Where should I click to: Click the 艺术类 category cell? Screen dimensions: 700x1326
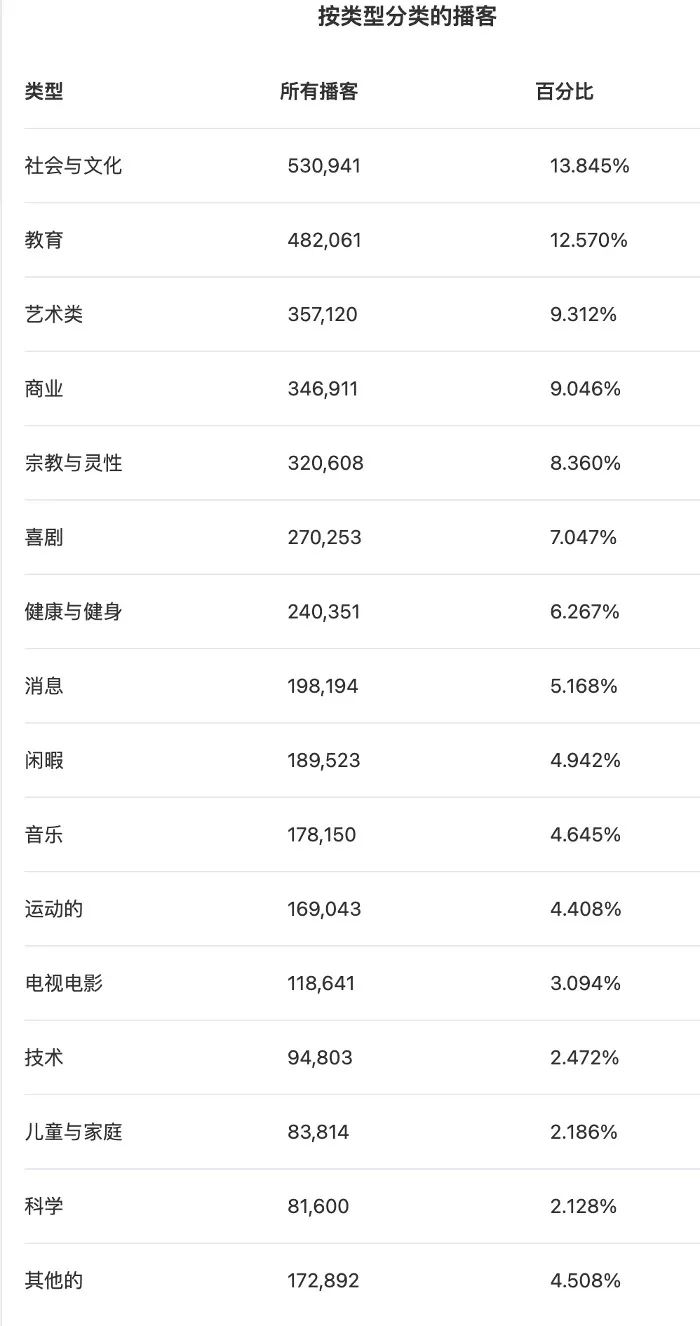pyautogui.click(x=54, y=315)
